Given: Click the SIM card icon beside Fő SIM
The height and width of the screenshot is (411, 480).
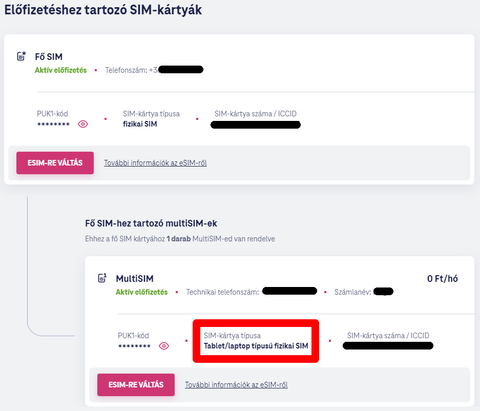Looking at the screenshot, I should (21, 56).
